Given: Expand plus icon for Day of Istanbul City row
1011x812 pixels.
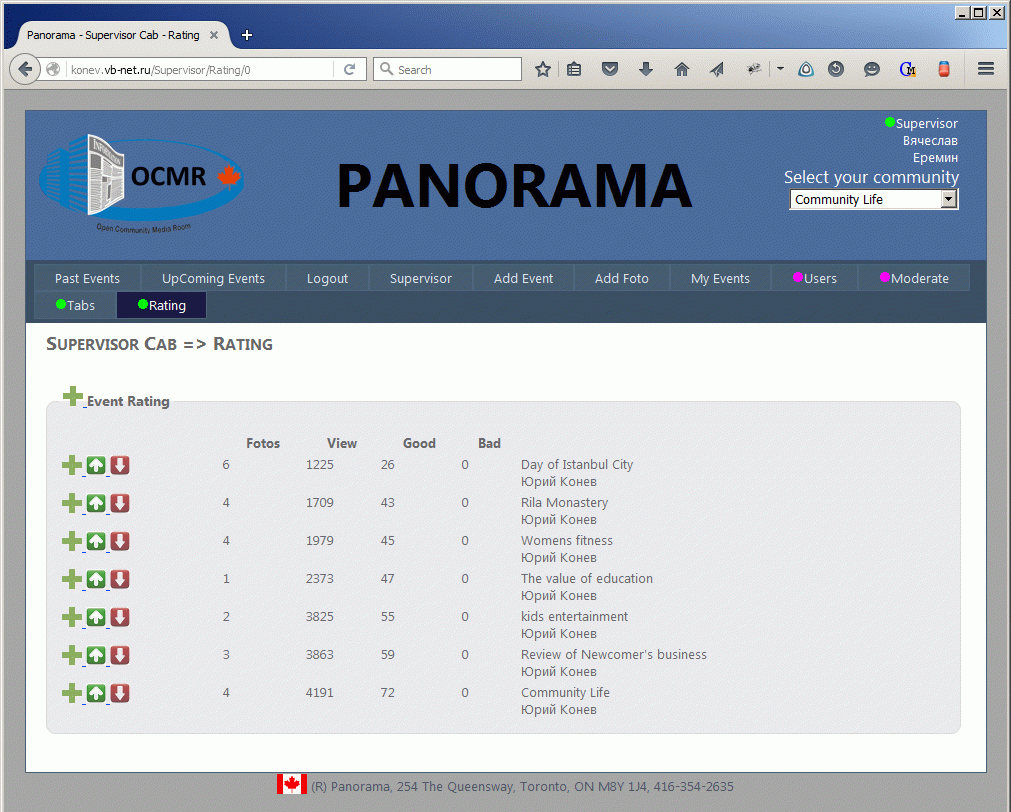Looking at the screenshot, I should tap(72, 465).
